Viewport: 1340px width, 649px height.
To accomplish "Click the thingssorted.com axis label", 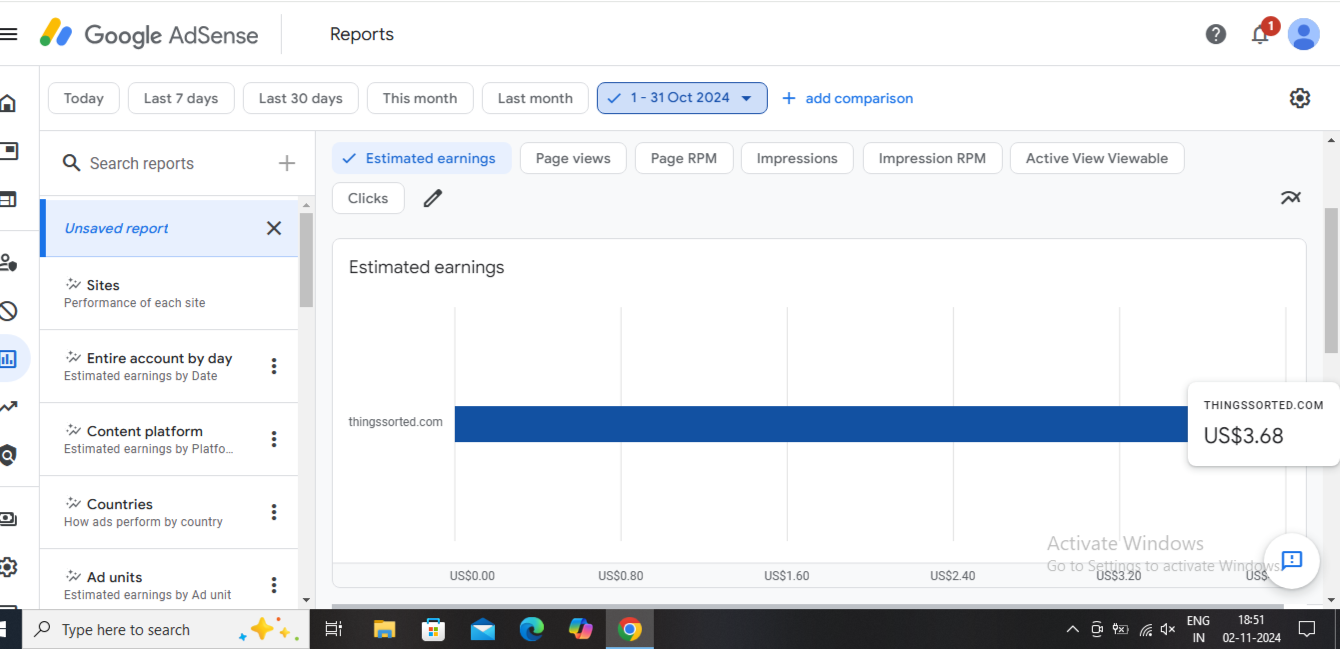I will (396, 421).
